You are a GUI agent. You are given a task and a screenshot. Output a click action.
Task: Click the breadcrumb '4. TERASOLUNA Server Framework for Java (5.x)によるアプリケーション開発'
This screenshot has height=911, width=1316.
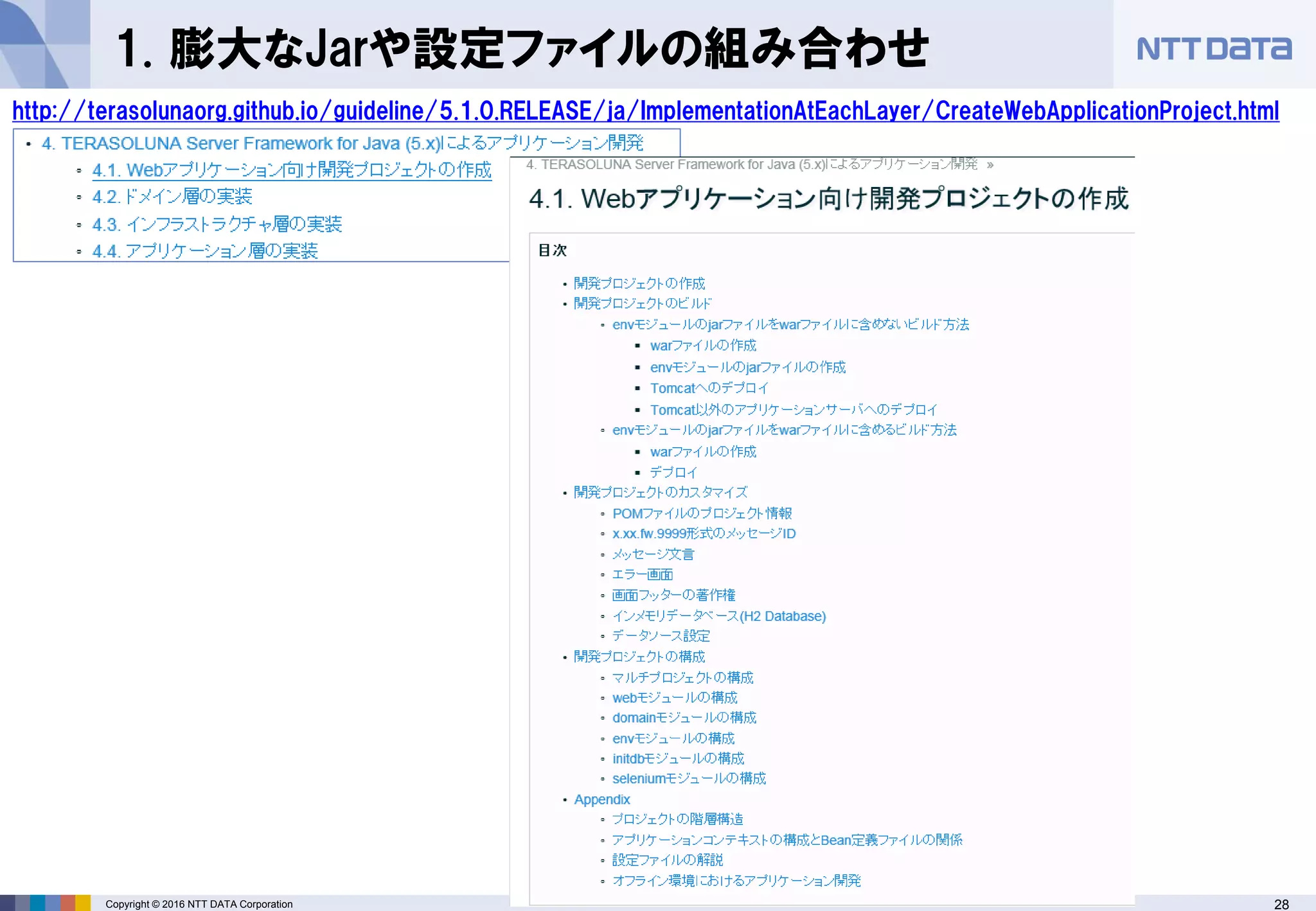[751, 164]
